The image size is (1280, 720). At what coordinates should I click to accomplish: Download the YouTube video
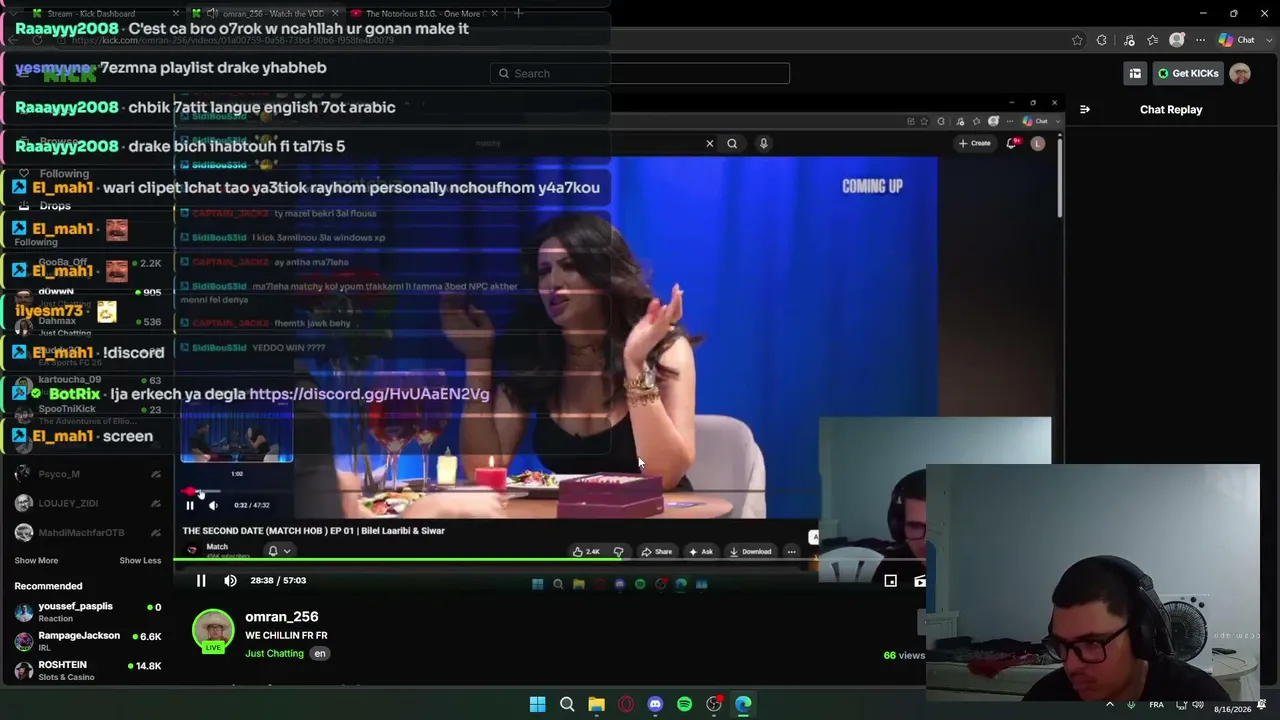[x=750, y=551]
